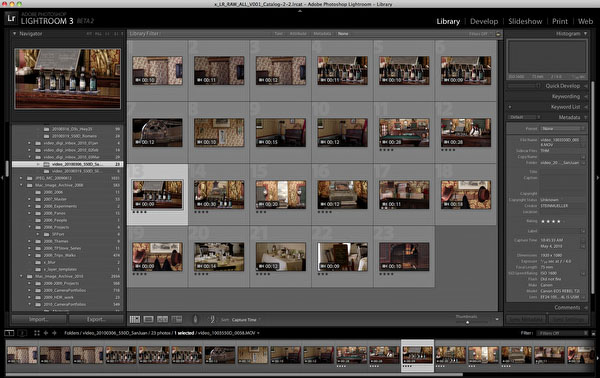Click the Import button

[x=39, y=319]
